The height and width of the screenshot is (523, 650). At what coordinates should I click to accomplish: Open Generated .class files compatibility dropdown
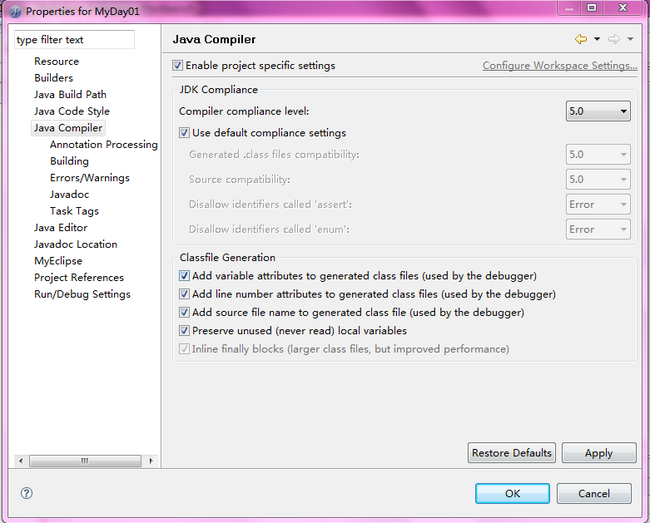598,155
